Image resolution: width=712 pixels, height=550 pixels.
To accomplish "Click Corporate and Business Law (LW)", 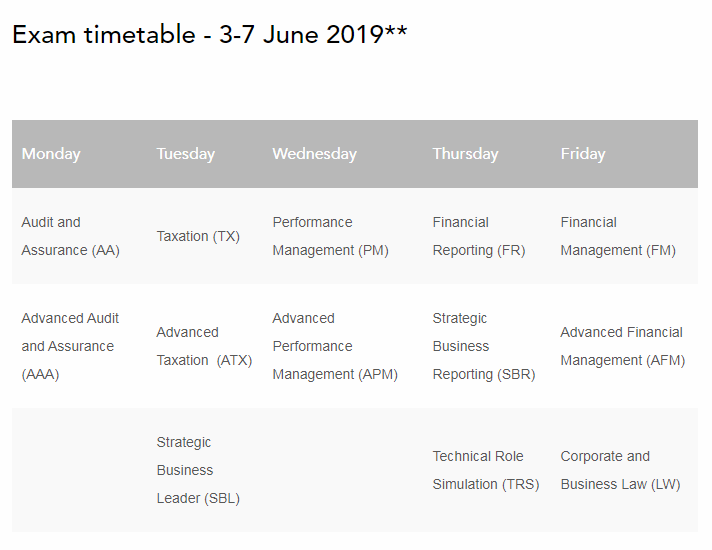I will (620, 470).
